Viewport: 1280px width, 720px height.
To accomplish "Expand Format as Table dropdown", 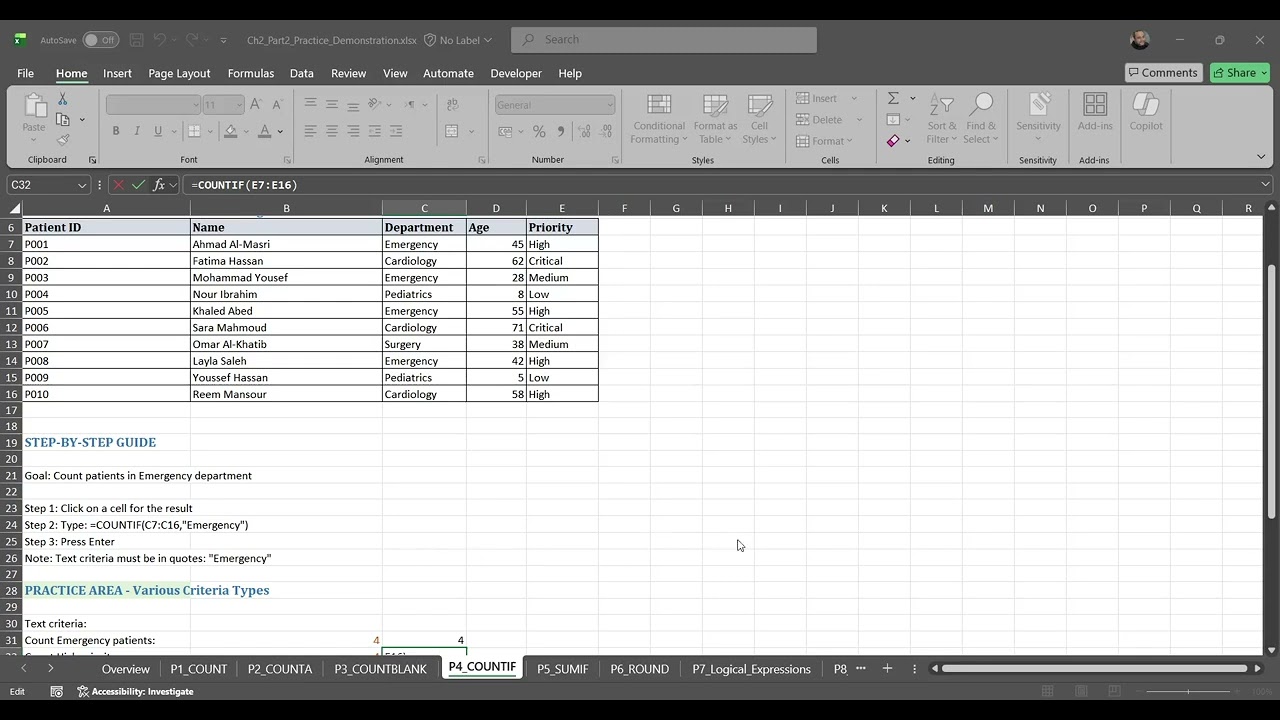I will (716, 120).
